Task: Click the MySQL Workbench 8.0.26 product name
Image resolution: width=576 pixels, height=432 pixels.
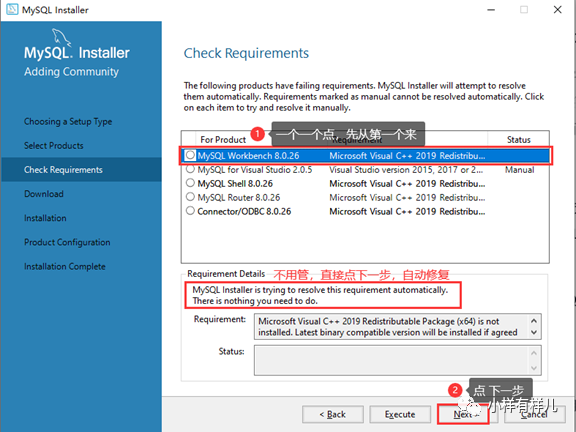Action: [248, 156]
